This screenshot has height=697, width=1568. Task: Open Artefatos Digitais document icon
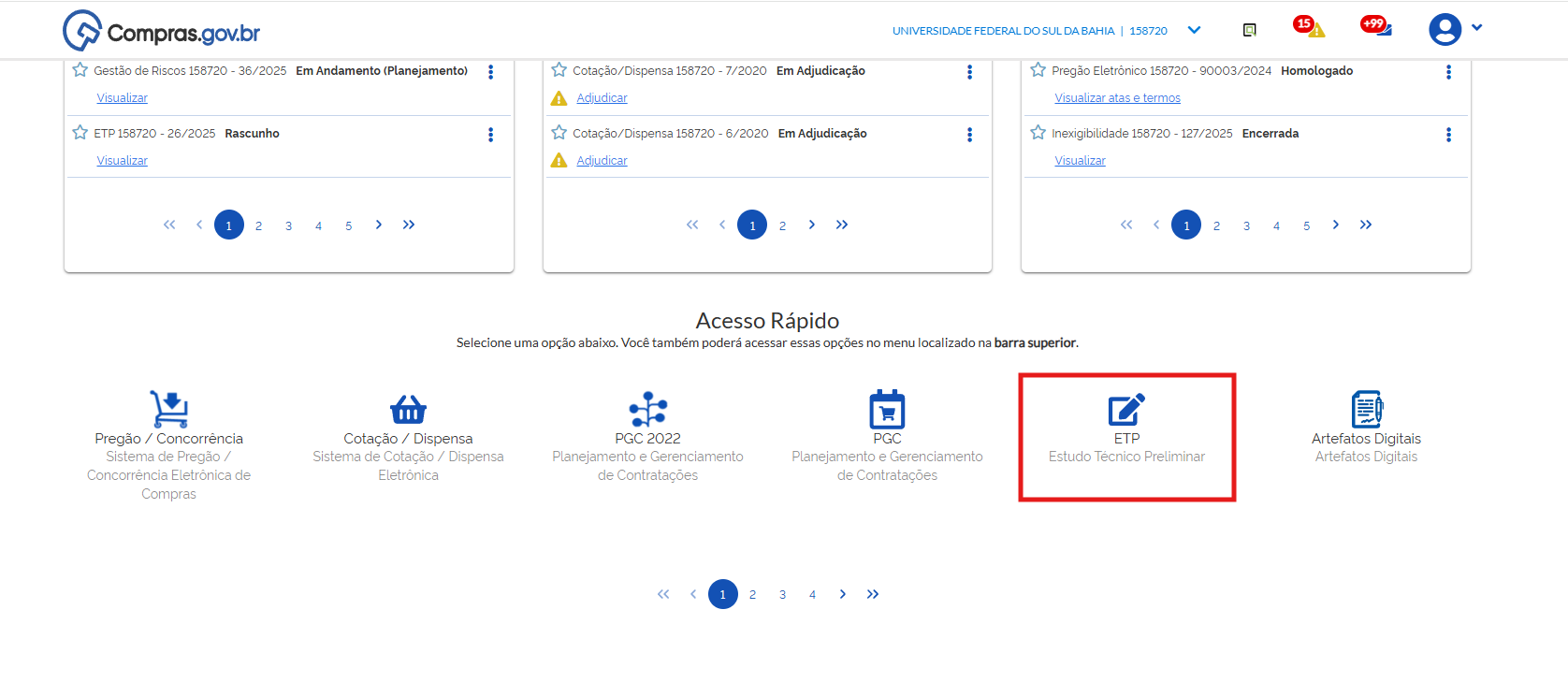(1366, 409)
